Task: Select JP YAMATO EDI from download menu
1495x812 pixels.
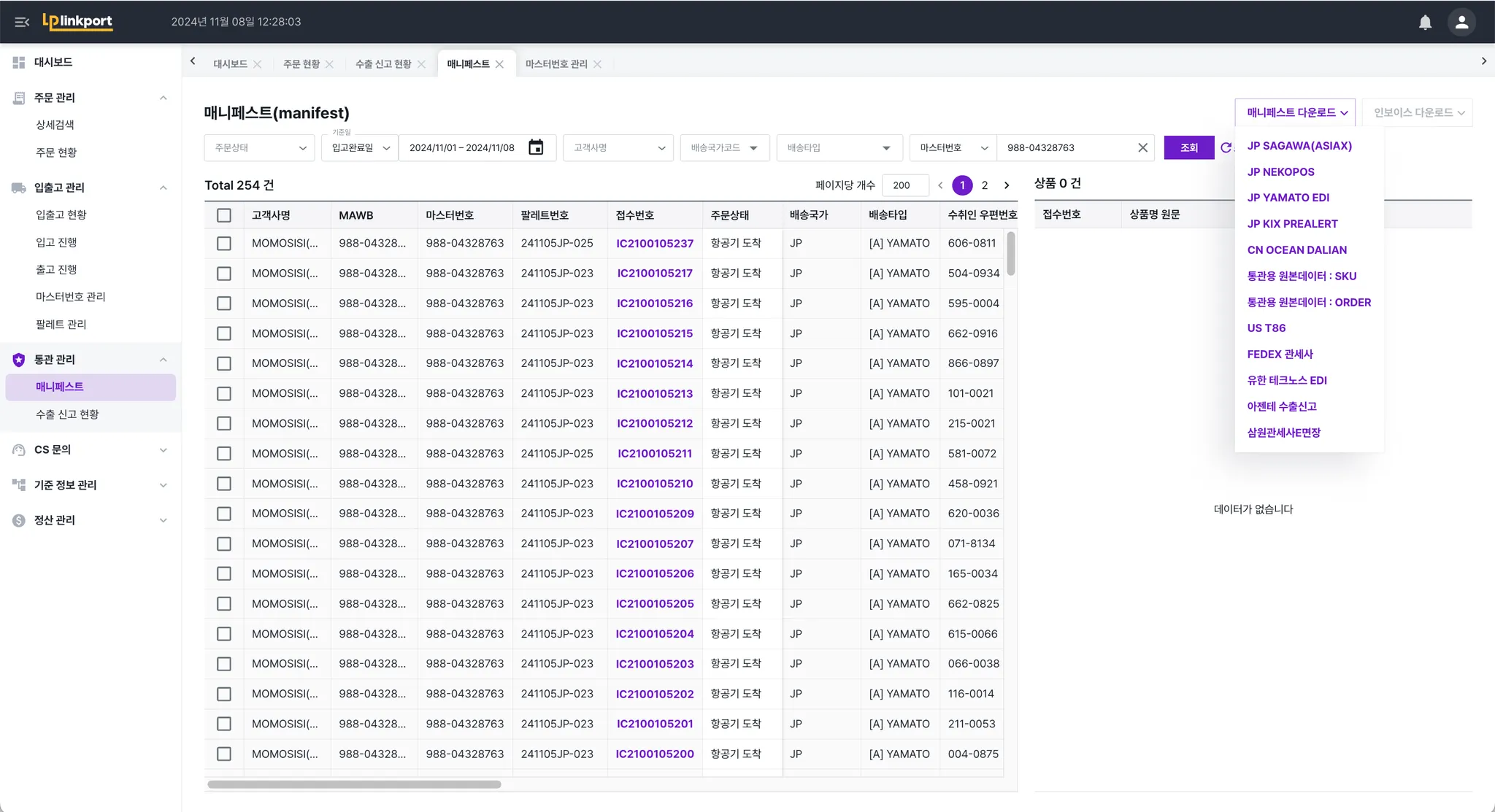Action: pos(1288,198)
